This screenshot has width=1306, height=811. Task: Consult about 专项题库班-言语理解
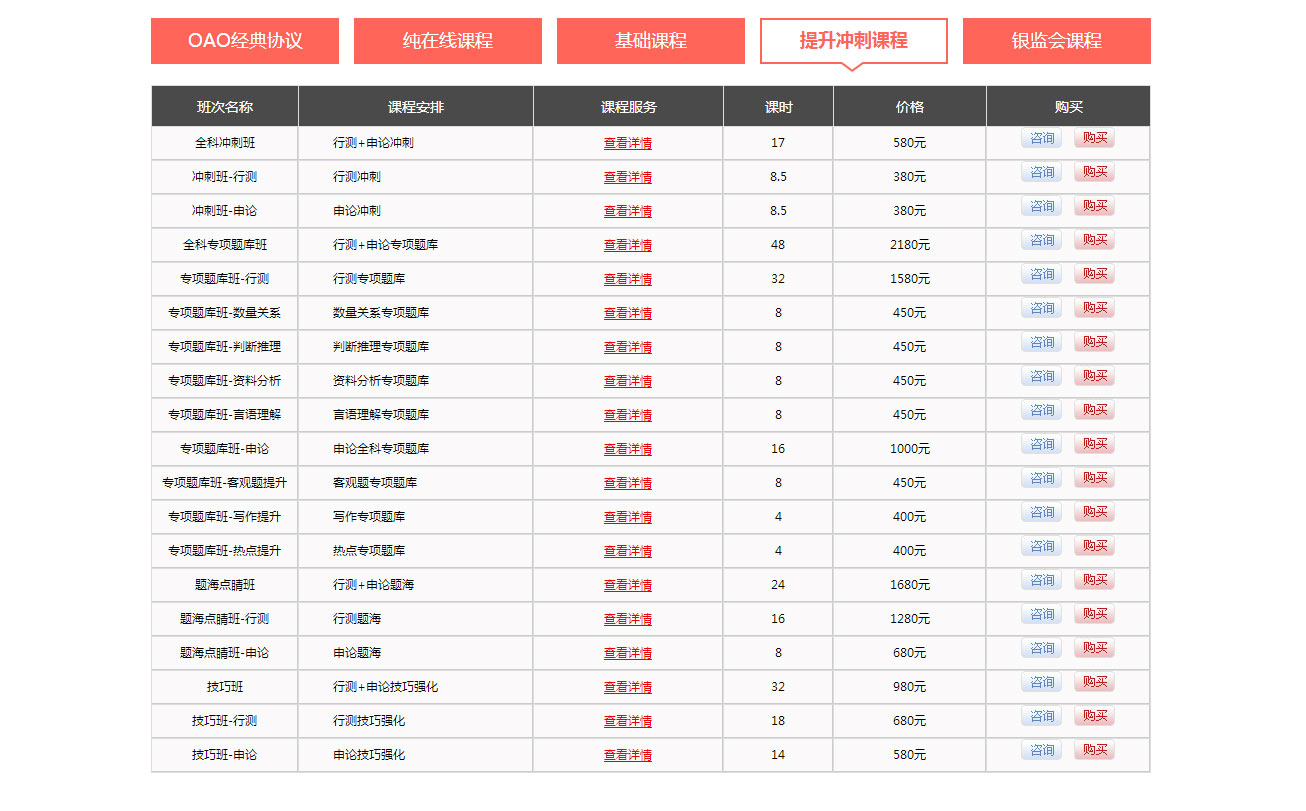1042,410
